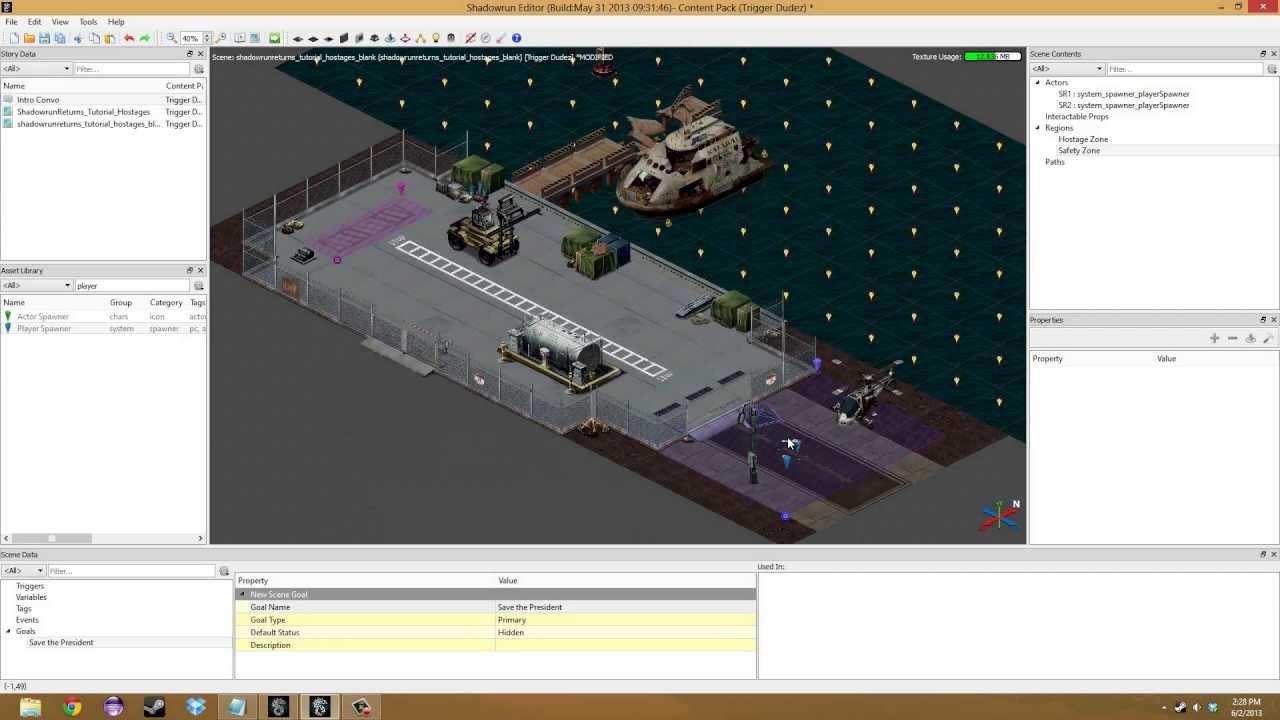Collapse the Actors tree node

1037,82
